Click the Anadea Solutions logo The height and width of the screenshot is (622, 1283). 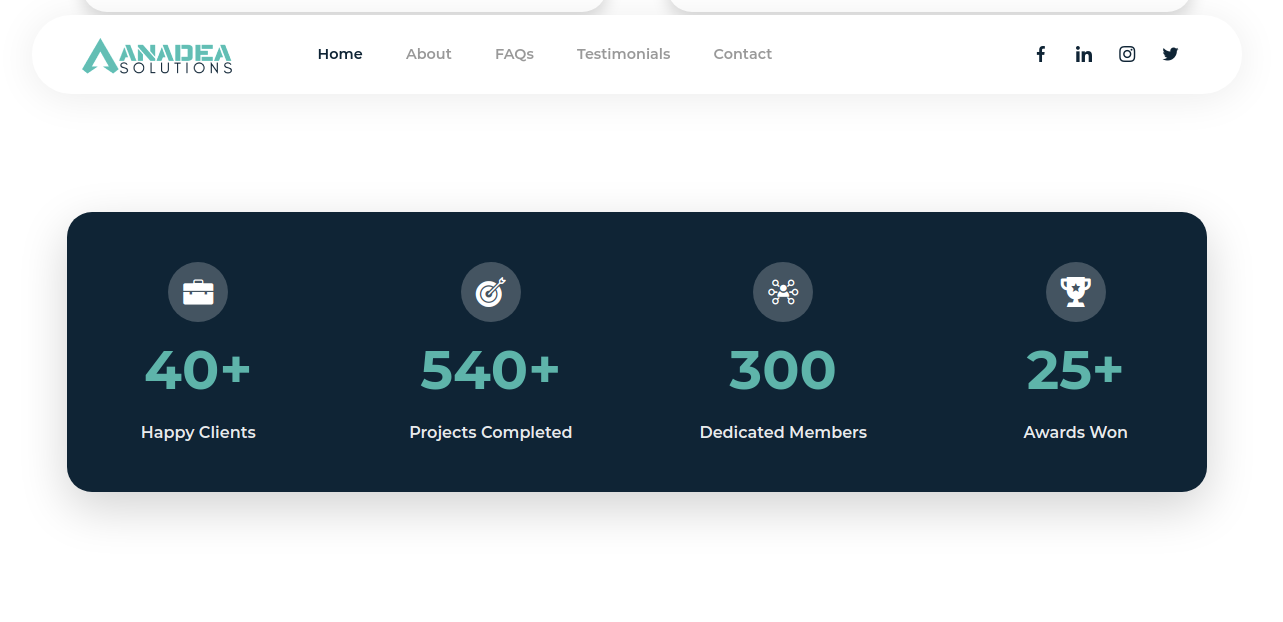[157, 56]
